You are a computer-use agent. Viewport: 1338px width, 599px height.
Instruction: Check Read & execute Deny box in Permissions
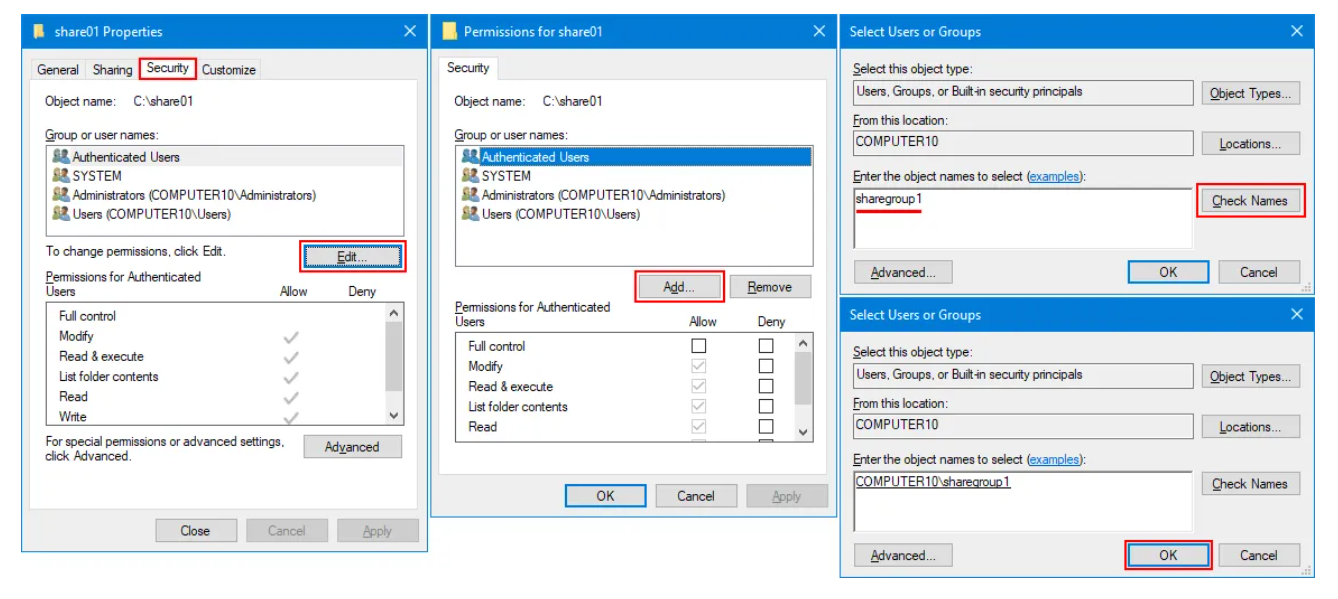(766, 386)
